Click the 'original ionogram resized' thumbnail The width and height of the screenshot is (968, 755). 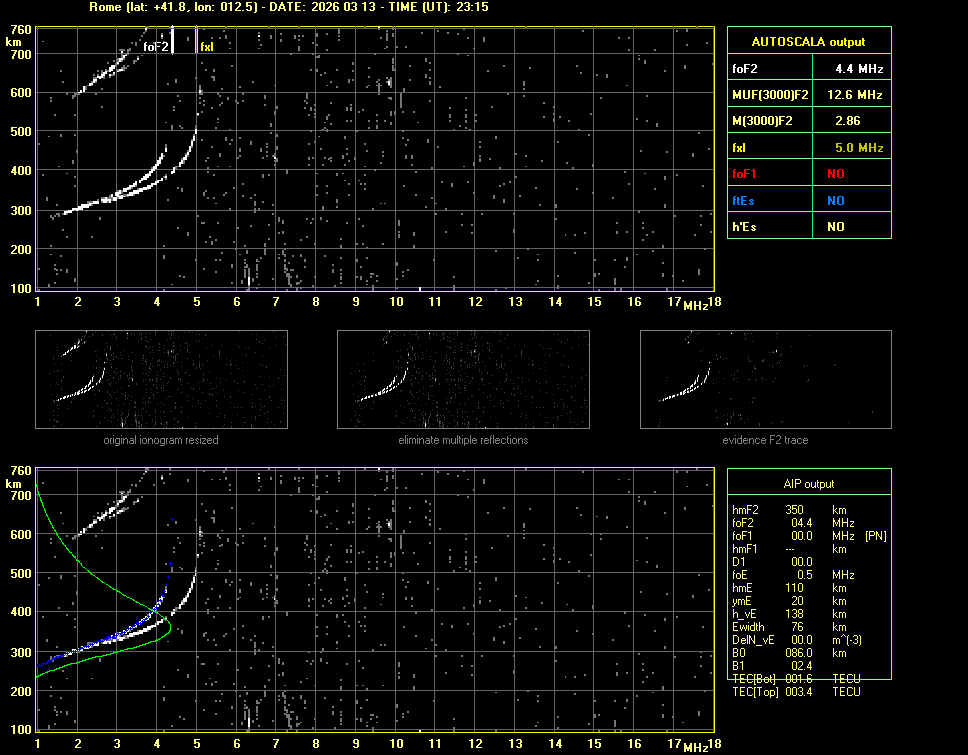click(161, 379)
